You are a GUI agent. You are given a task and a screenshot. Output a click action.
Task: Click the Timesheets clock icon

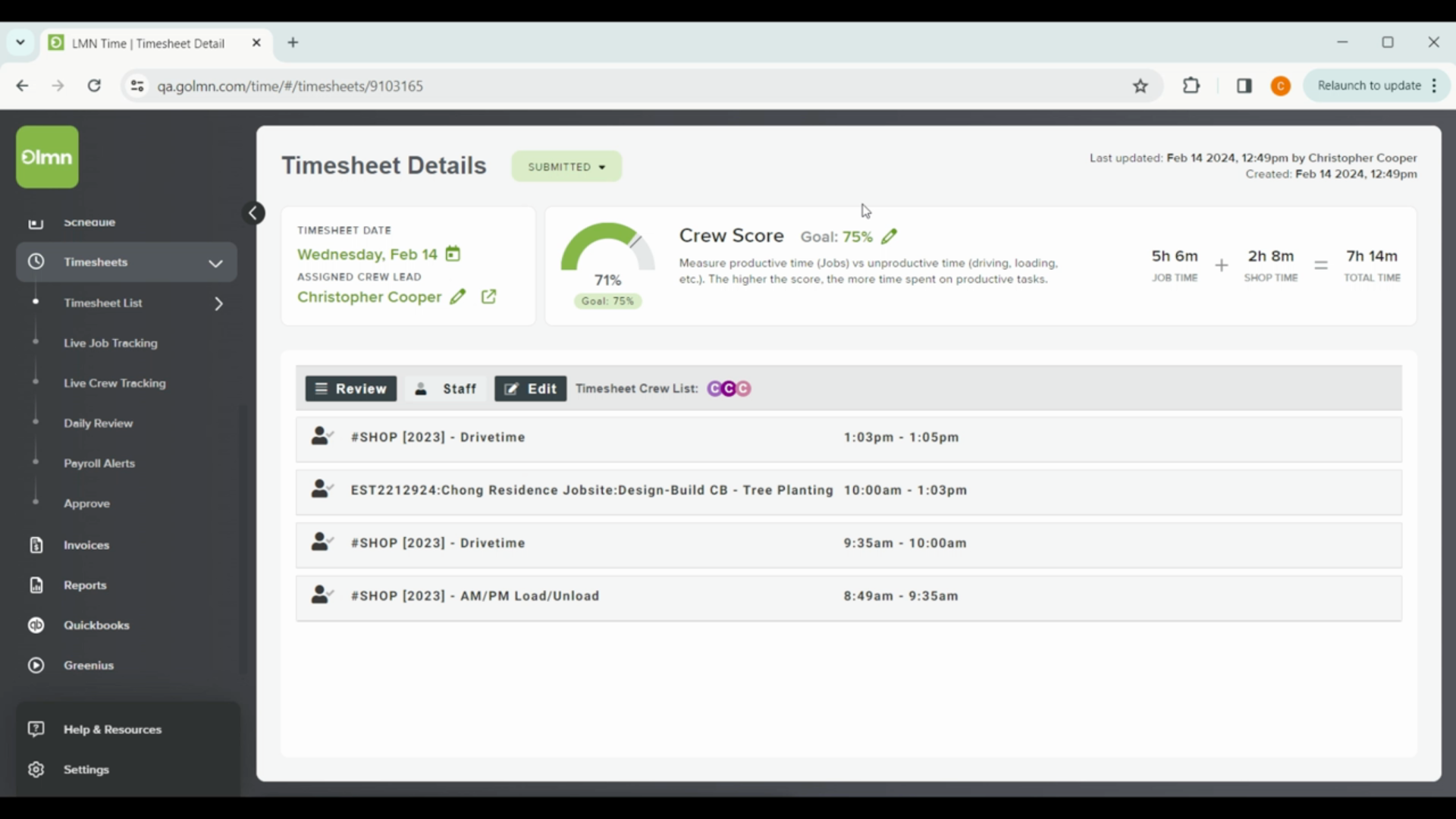(x=36, y=262)
